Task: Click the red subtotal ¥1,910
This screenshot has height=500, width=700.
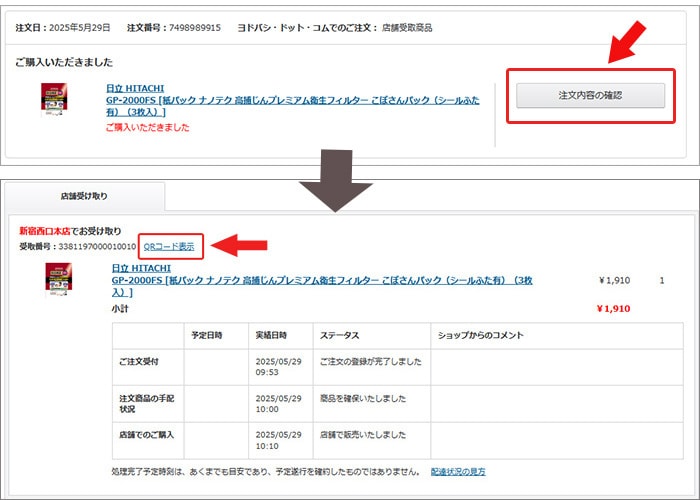Action: 613,308
